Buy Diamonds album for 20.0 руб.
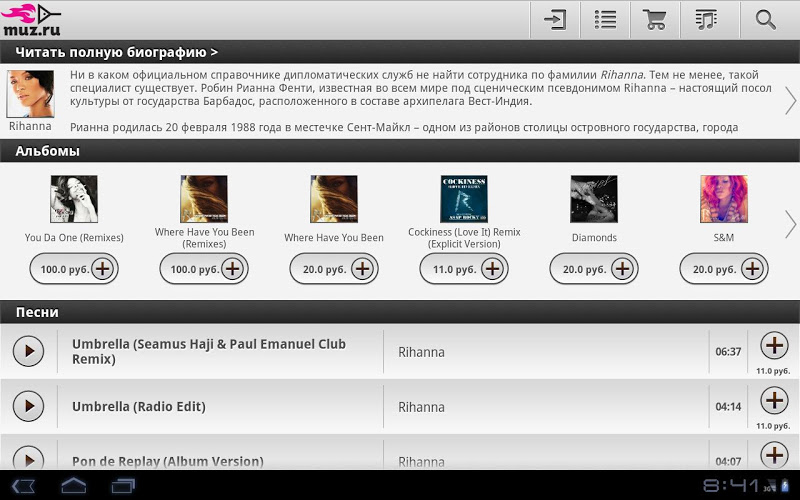This screenshot has height=500, width=800. [x=594, y=269]
